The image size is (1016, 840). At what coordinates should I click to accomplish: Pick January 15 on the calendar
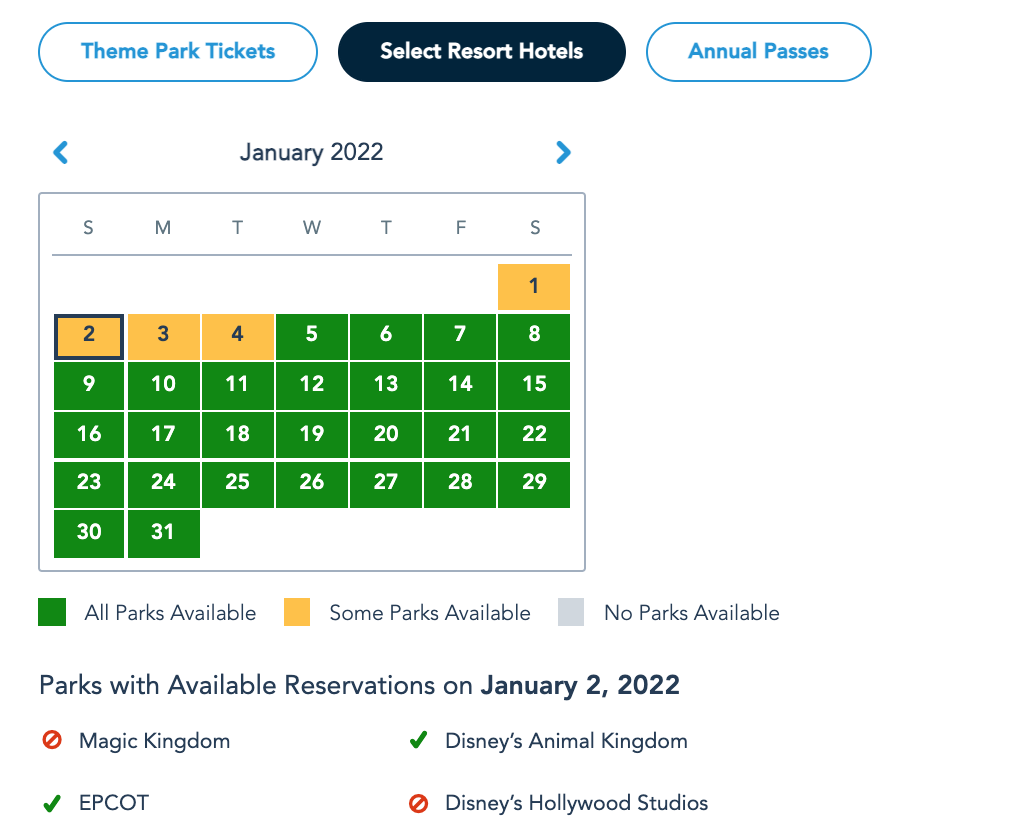(534, 385)
